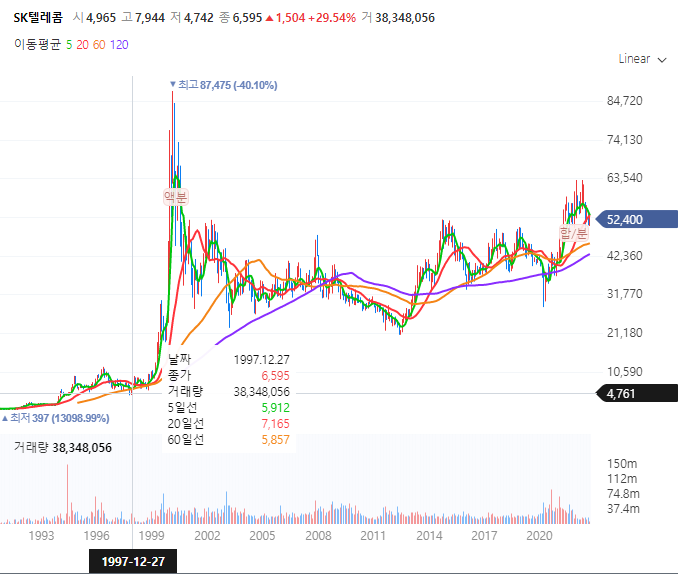Click the header high price 7,944
Viewport: 679px width, 583px height.
click(x=150, y=18)
